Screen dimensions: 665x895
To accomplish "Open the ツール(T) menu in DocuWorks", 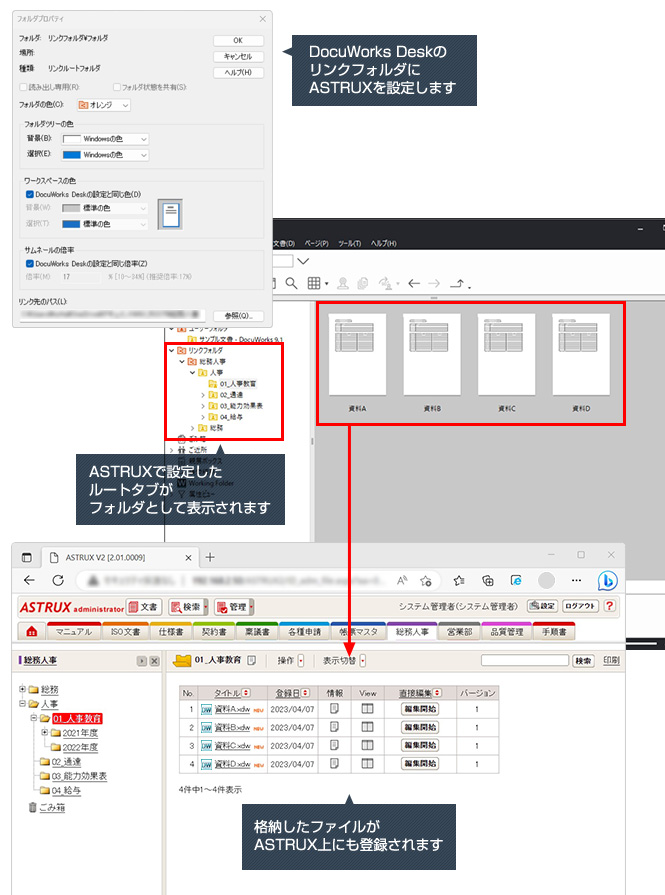I will tap(349, 243).
